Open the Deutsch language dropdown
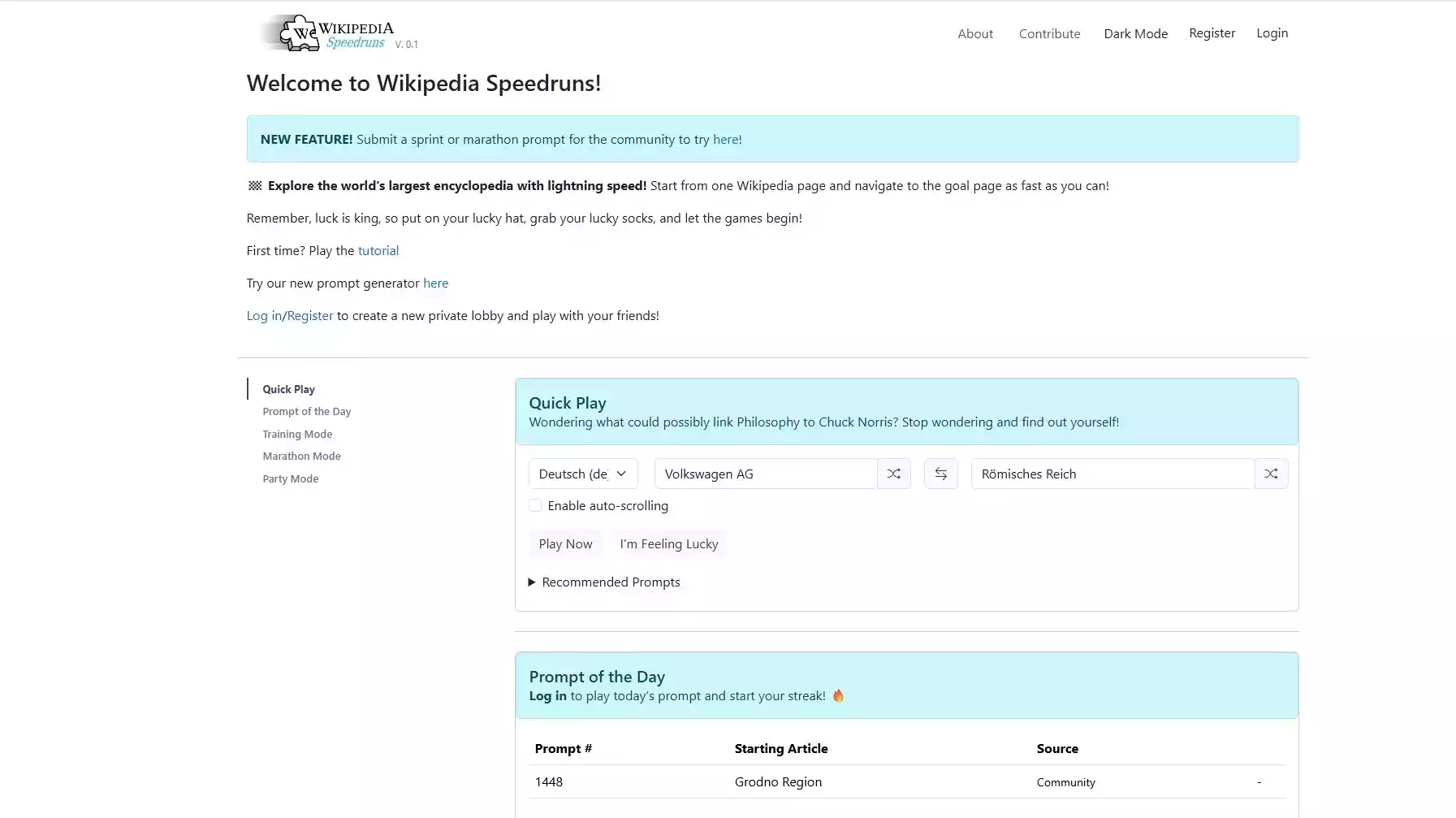 pyautogui.click(x=582, y=474)
